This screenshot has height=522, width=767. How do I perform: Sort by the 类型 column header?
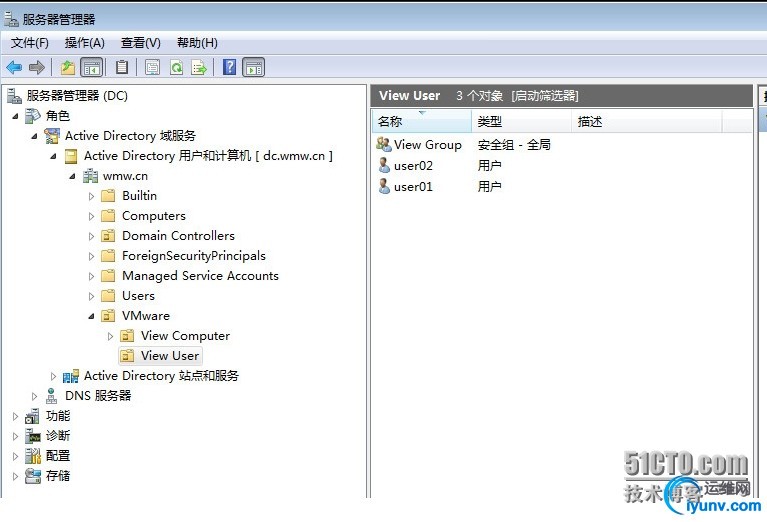pos(522,121)
